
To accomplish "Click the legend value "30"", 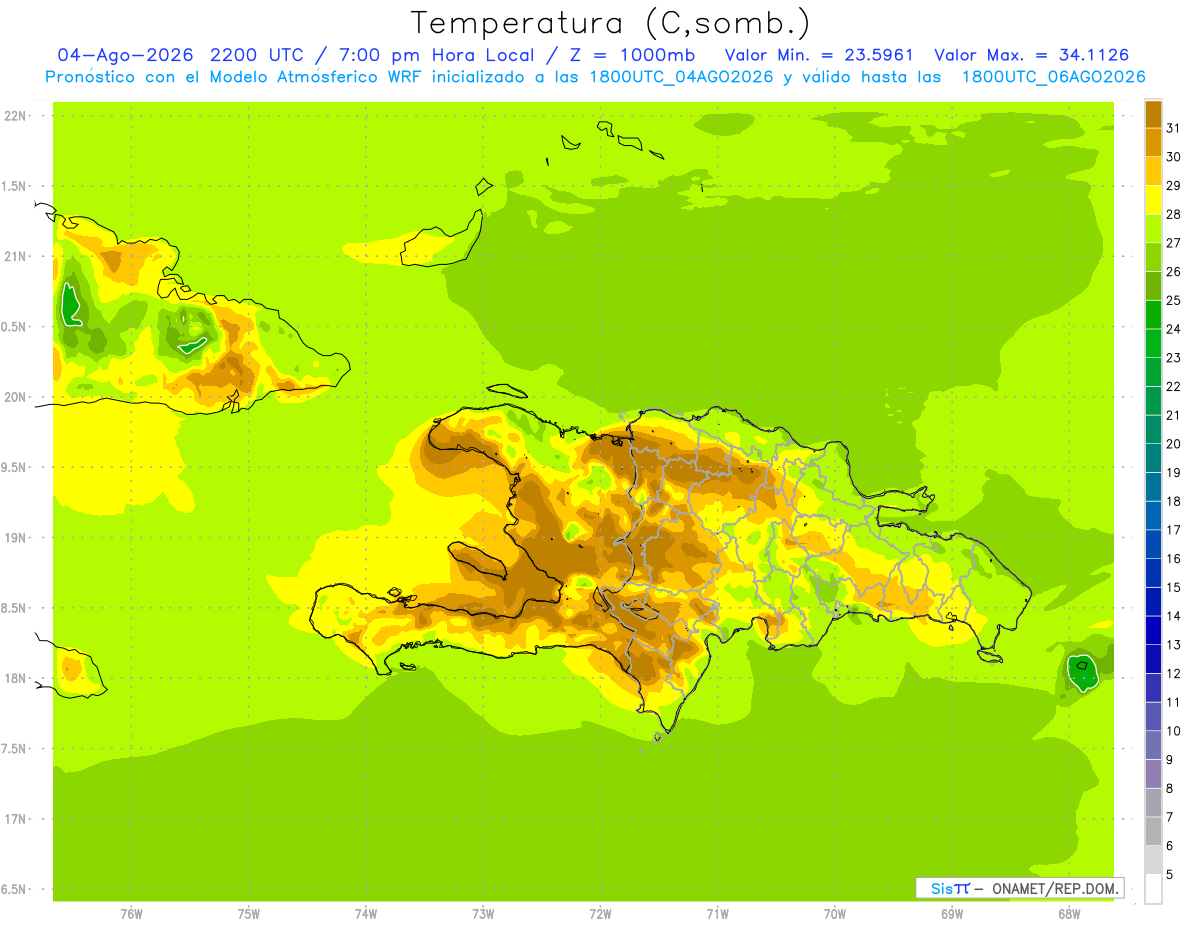I will click(1174, 157).
